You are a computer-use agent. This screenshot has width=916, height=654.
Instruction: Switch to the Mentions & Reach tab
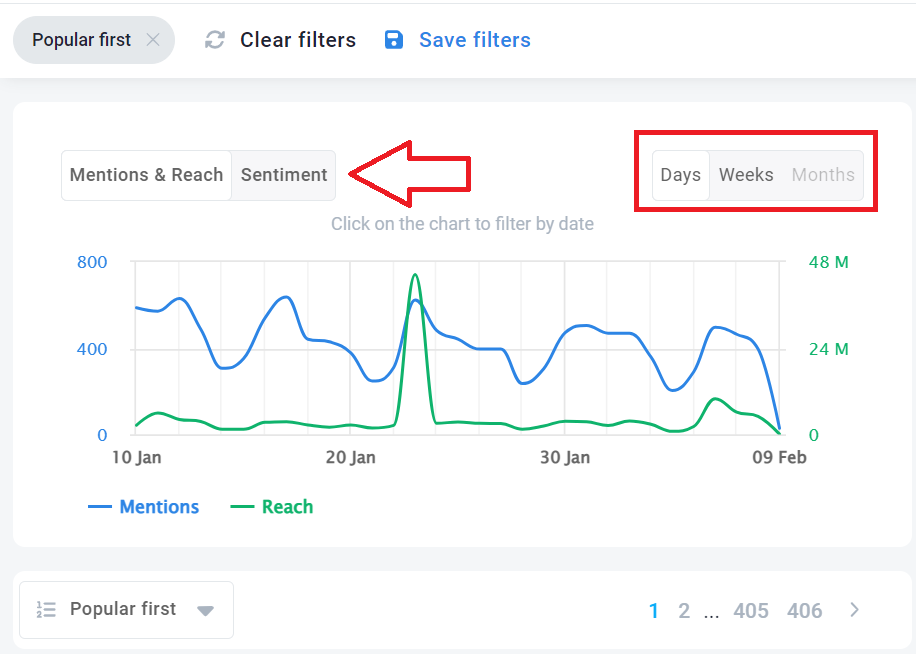click(x=146, y=175)
